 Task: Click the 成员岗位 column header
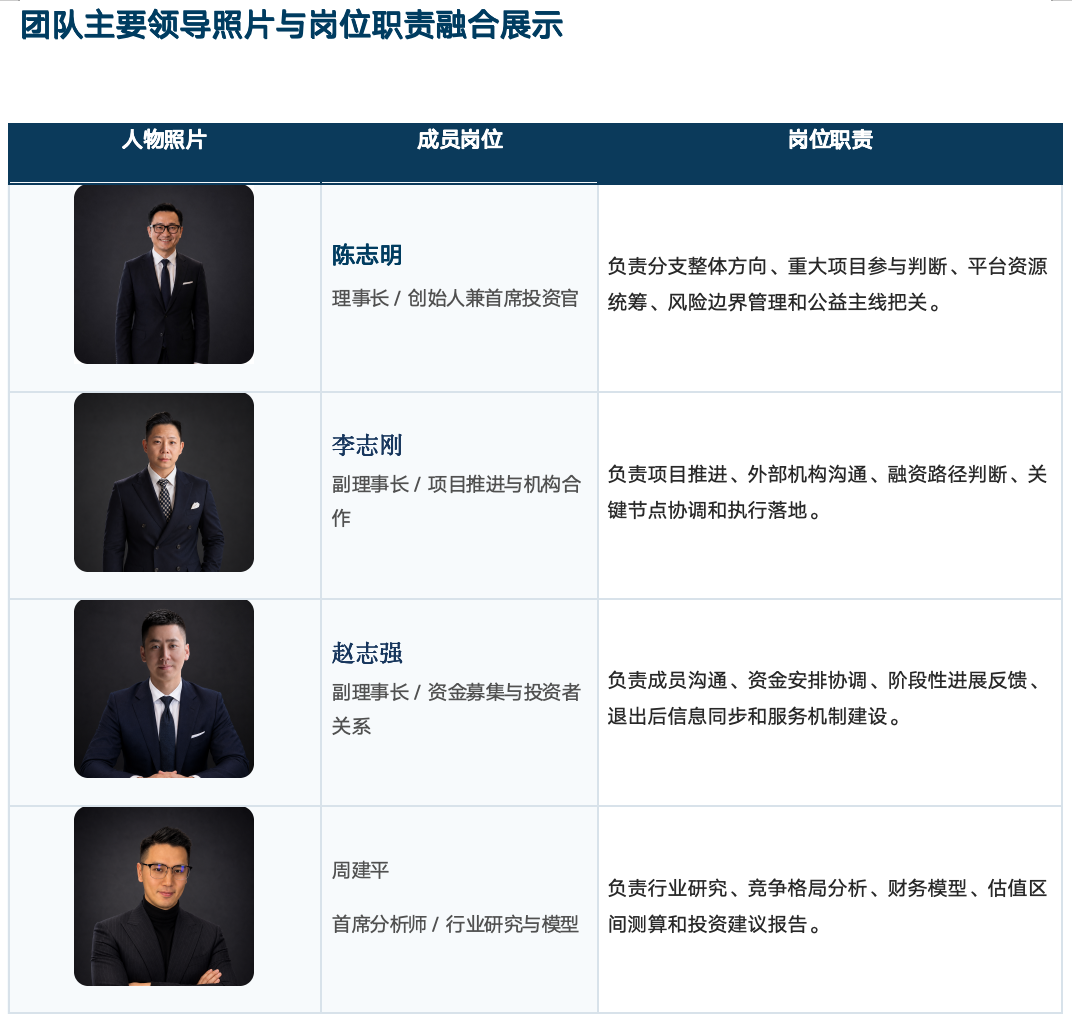click(x=459, y=139)
